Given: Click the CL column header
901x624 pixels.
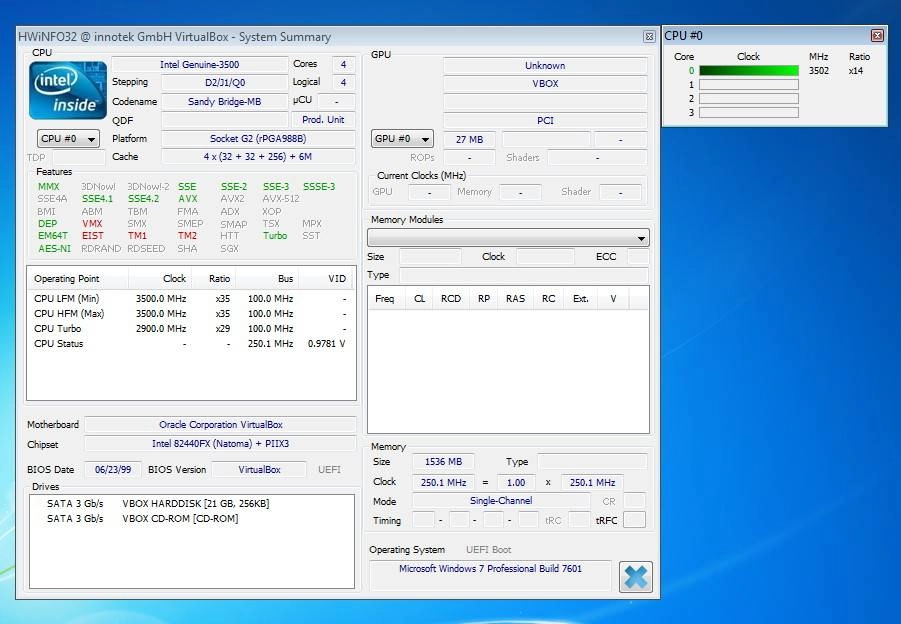Looking at the screenshot, I should point(419,299).
